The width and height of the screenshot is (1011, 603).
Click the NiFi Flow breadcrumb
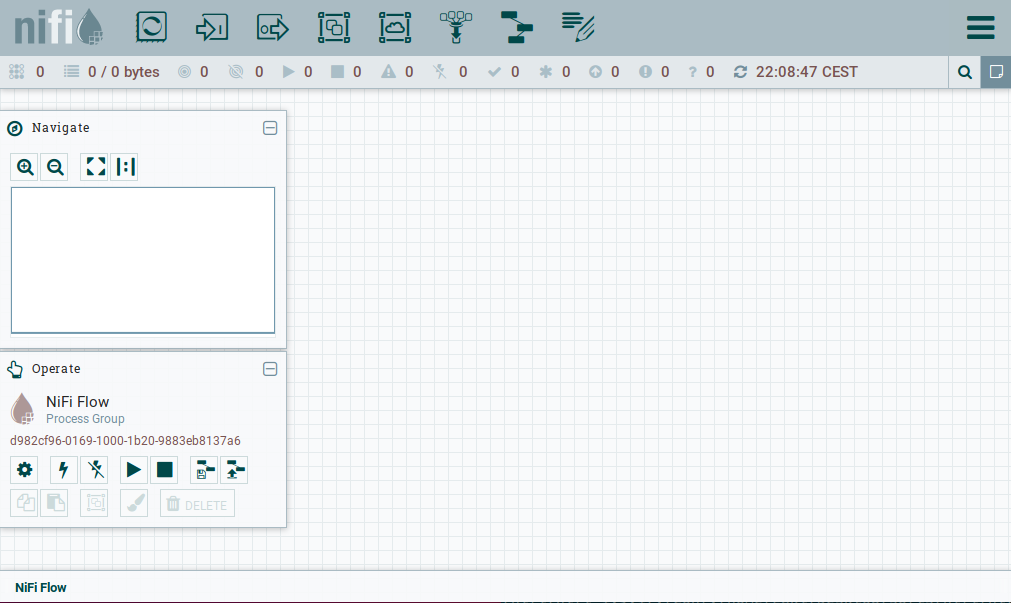tap(41, 588)
